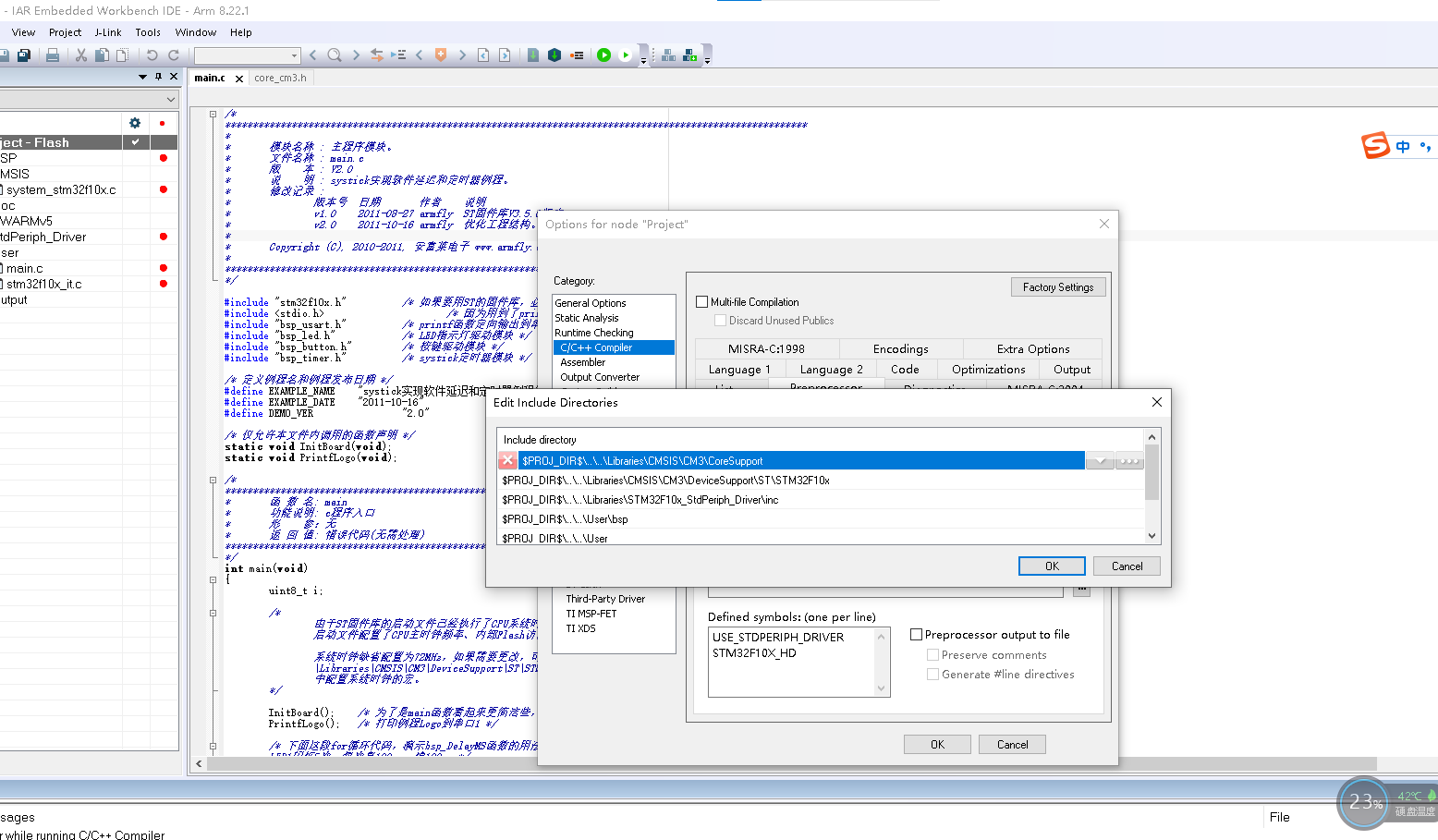1438x840 pixels.
Task: Check Preprocessor output to file
Action: 916,634
